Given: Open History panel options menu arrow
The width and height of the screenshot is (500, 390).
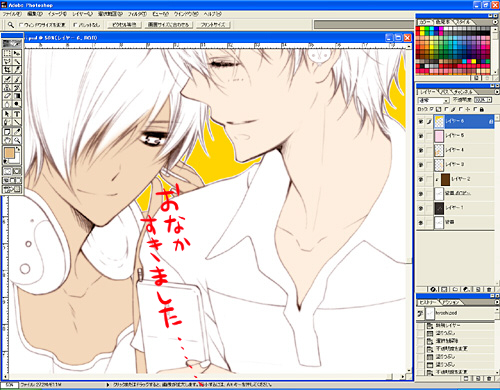Looking at the screenshot, I should [x=497, y=302].
